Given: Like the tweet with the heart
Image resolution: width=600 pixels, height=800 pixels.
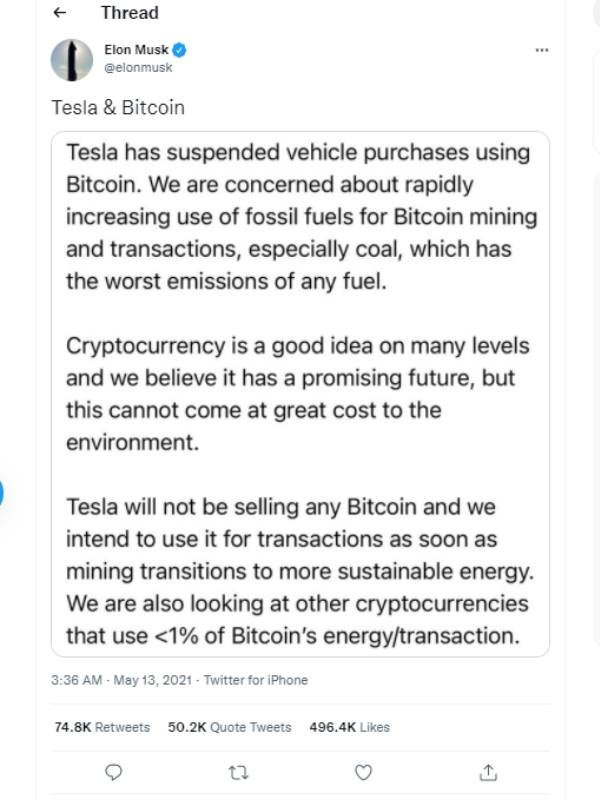Looking at the screenshot, I should 364,771.
